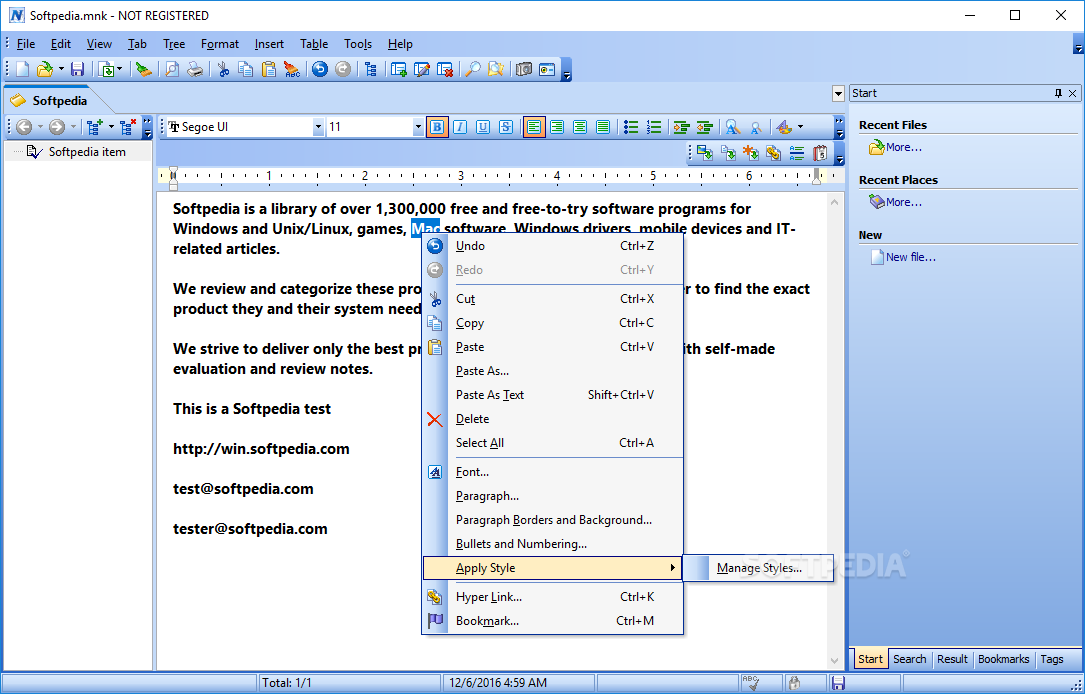Click the edit item pencil toolbar icon
Screen dimensions: 1085x694
pos(421,69)
